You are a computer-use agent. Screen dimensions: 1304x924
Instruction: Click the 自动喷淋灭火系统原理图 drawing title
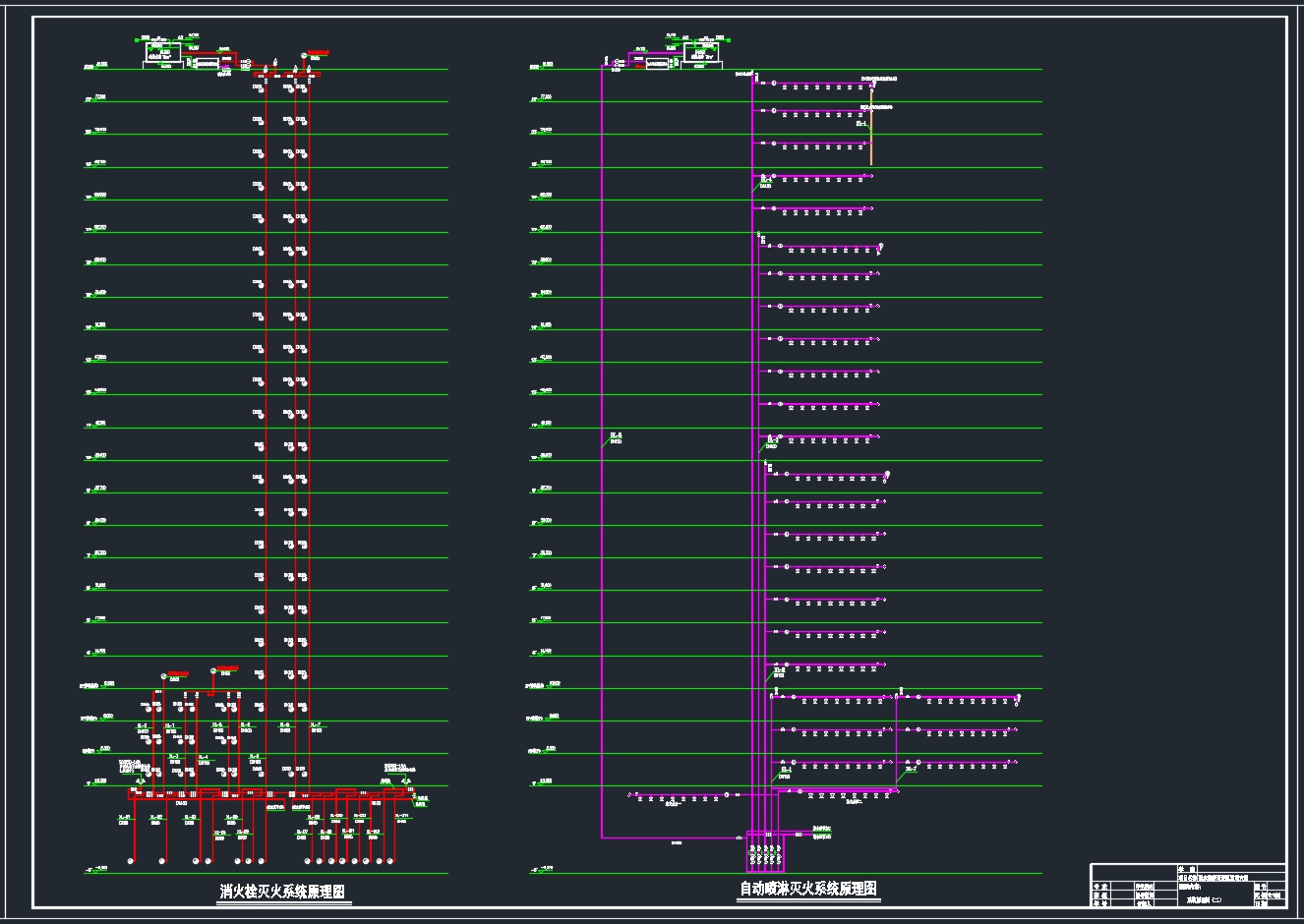pos(807,889)
